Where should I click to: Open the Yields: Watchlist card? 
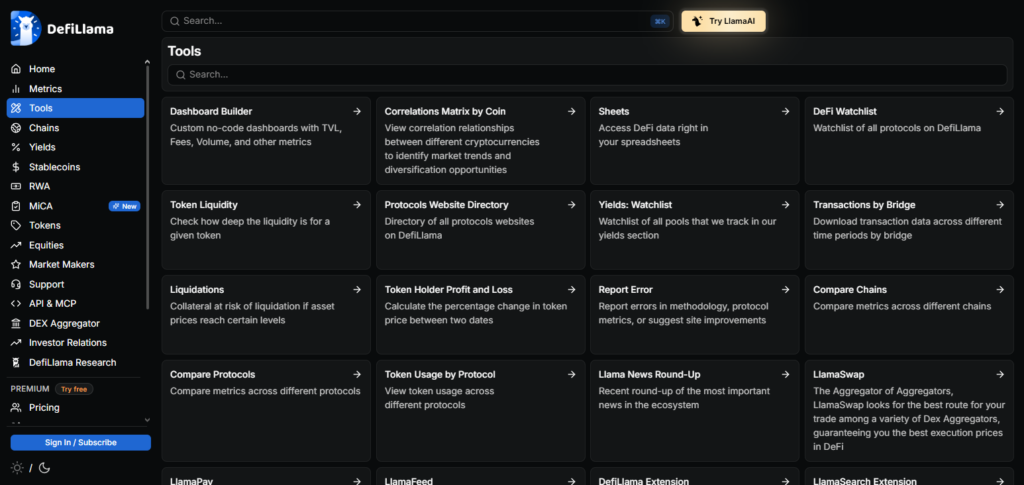point(695,230)
